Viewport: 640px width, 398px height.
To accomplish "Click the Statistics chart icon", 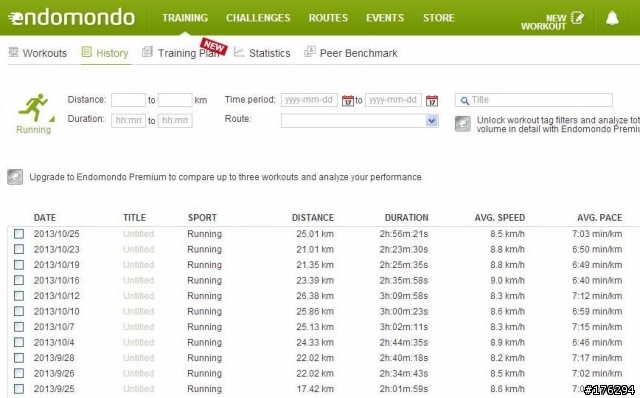I will tap(239, 52).
